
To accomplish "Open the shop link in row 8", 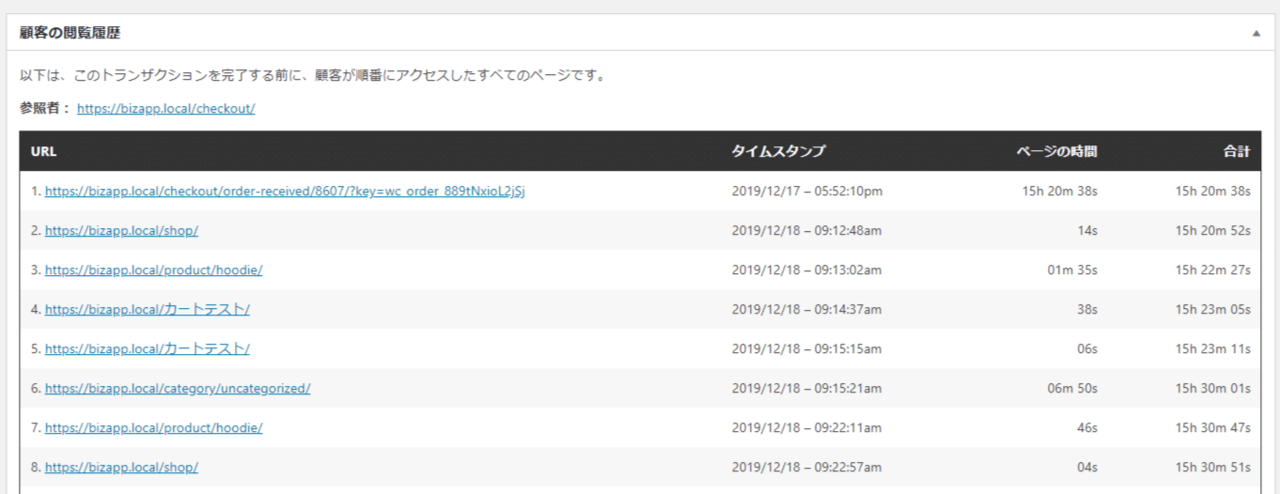I will (x=121, y=467).
